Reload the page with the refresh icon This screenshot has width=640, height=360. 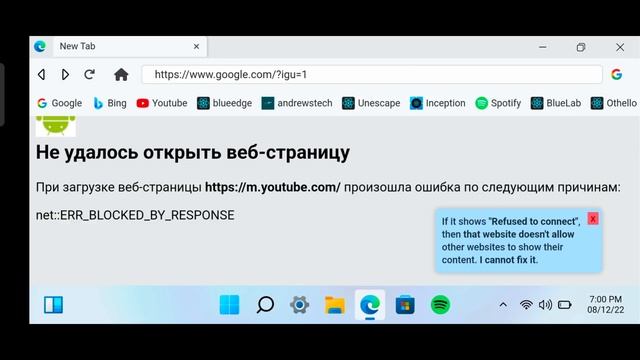point(89,74)
